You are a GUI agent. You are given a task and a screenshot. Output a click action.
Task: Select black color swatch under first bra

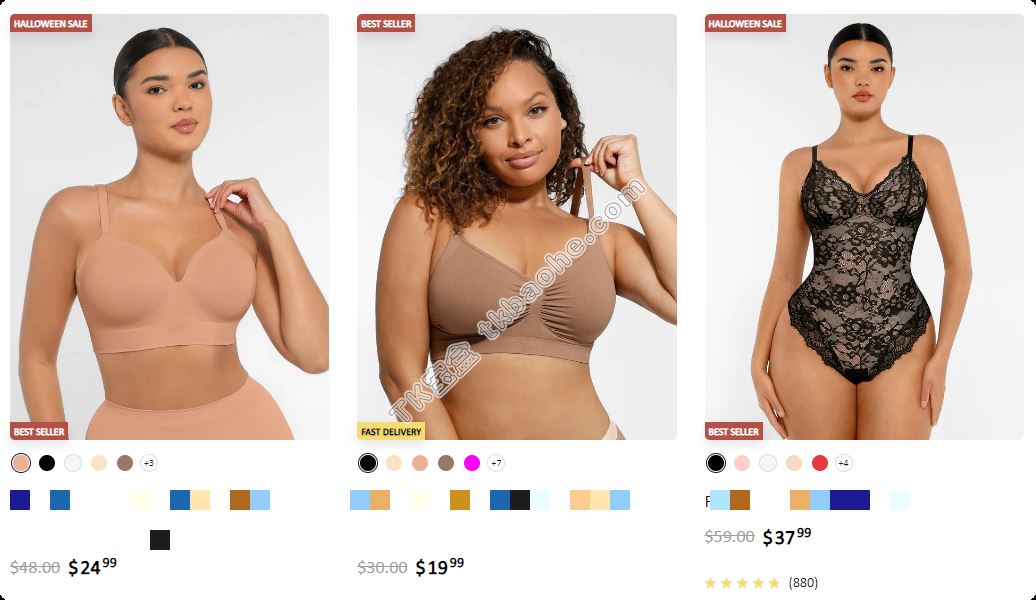[47, 463]
